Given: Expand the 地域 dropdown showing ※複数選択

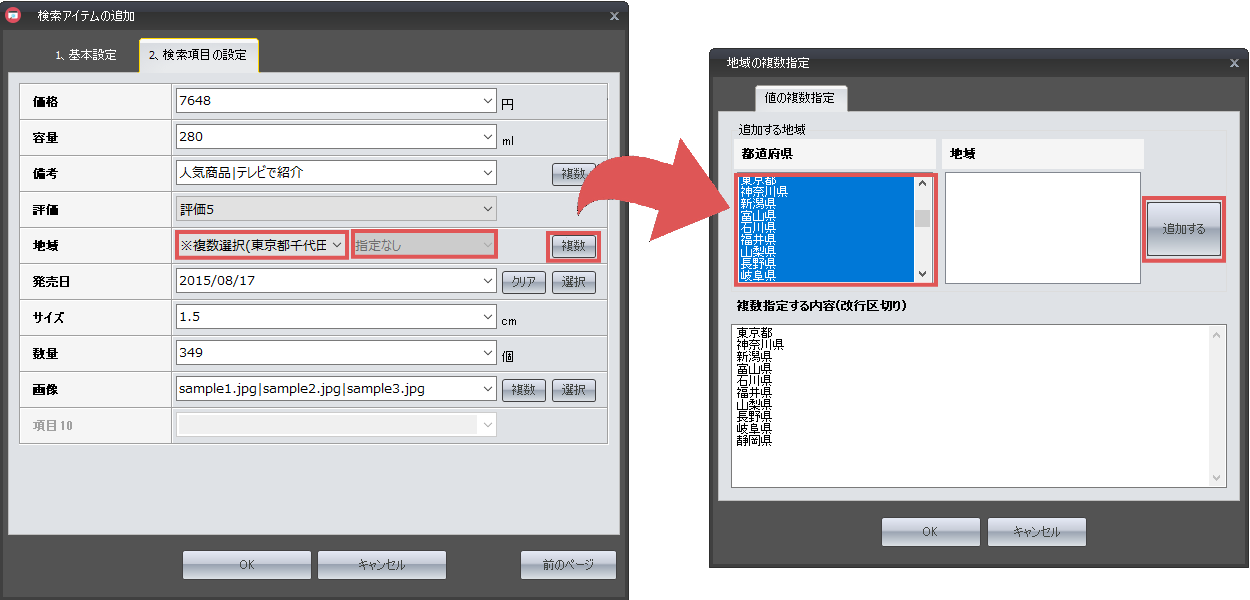Looking at the screenshot, I should pyautogui.click(x=337, y=245).
